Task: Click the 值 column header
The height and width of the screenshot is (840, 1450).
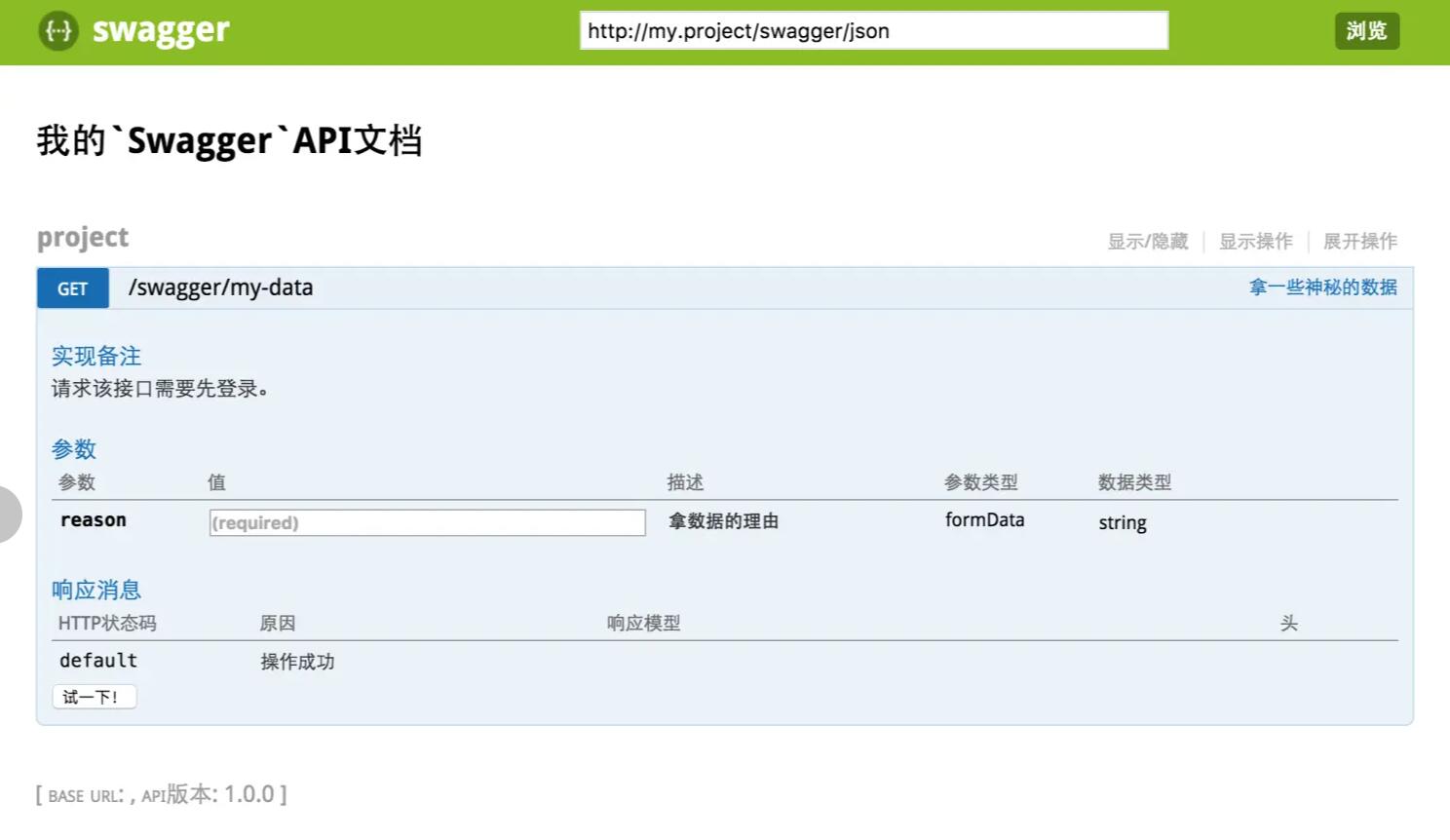Action: (216, 482)
